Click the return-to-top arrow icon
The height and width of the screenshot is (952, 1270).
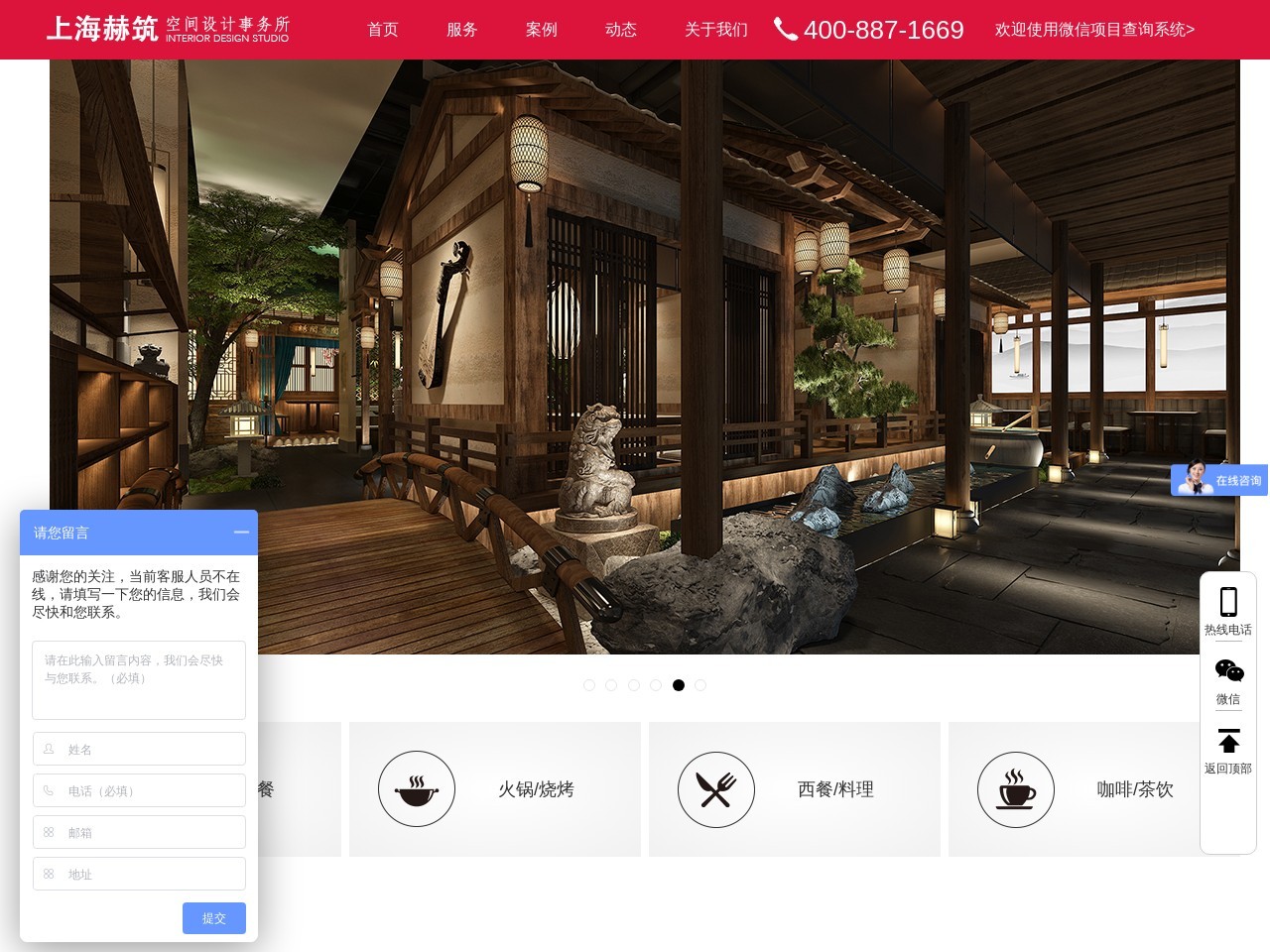1228,741
